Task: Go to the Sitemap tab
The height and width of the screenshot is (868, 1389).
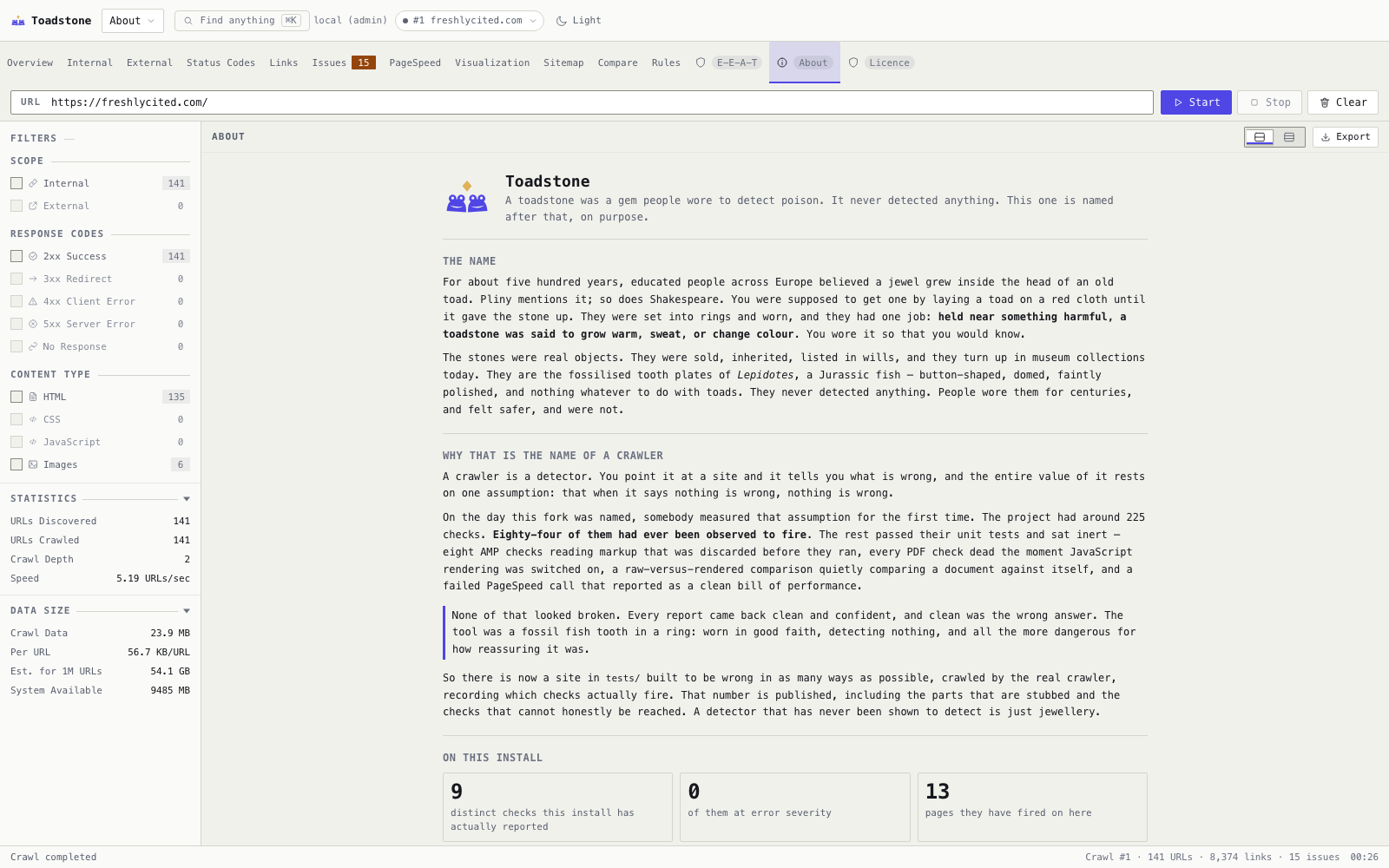Action: [x=563, y=62]
